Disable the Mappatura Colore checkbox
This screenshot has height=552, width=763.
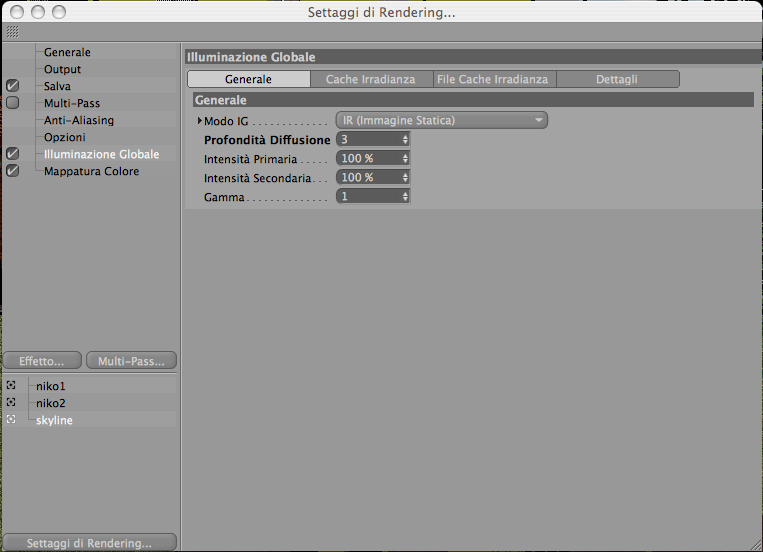click(13, 171)
